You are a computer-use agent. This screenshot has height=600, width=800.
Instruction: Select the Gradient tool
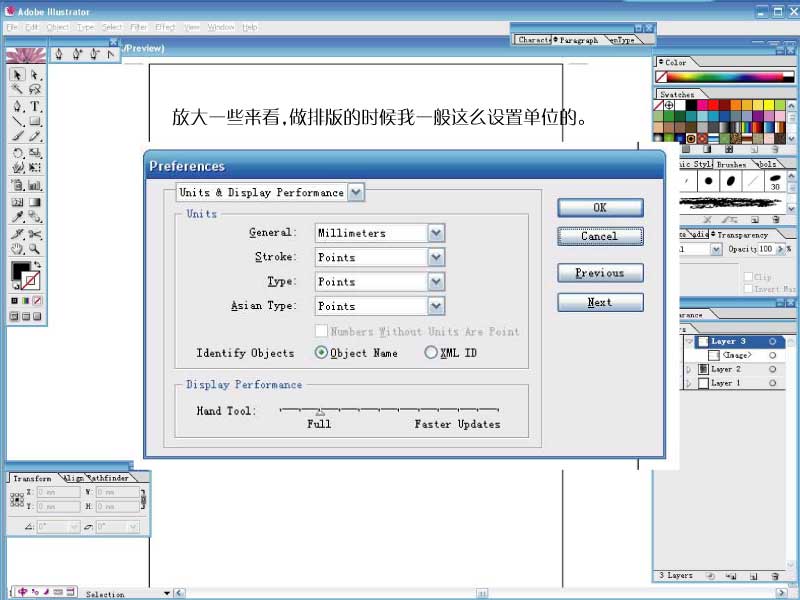tap(34, 202)
